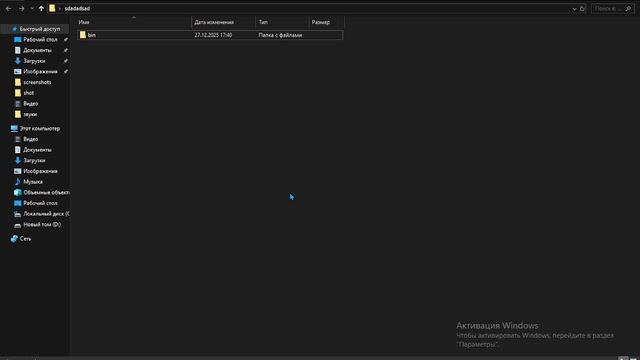Open Рабочий стол under Быстрый доступ

point(40,40)
